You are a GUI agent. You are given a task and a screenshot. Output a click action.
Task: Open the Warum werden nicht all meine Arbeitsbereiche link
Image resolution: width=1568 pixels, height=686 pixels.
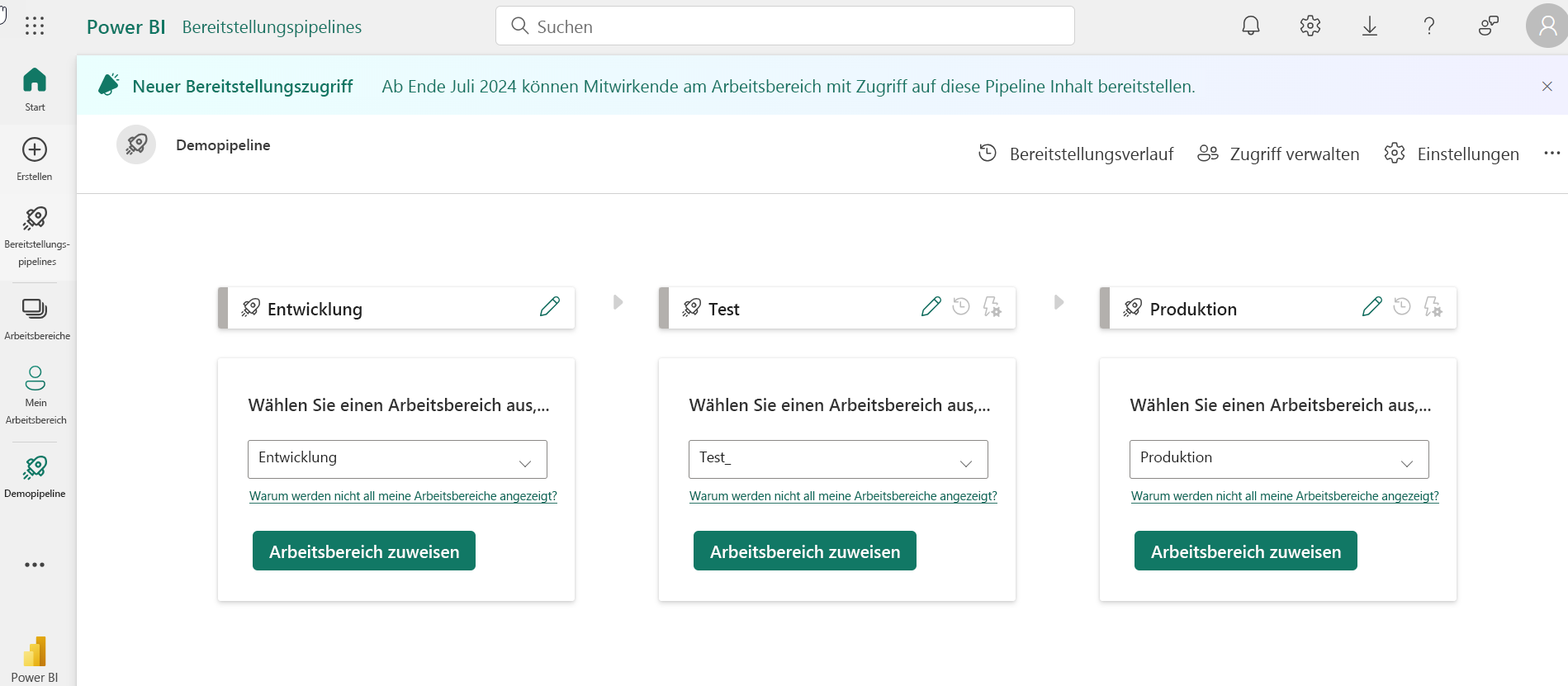click(403, 495)
